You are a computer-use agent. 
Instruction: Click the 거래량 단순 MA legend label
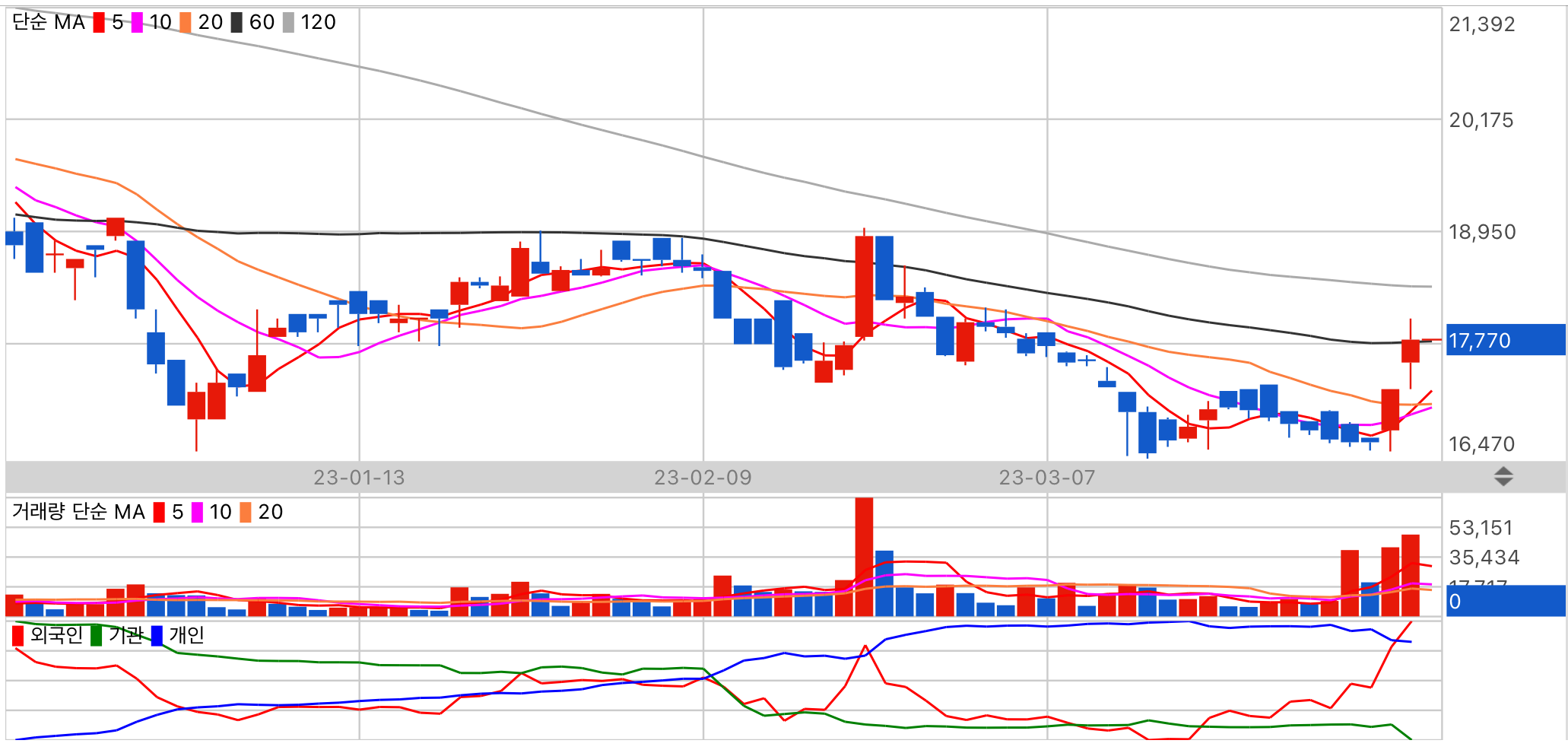click(78, 512)
